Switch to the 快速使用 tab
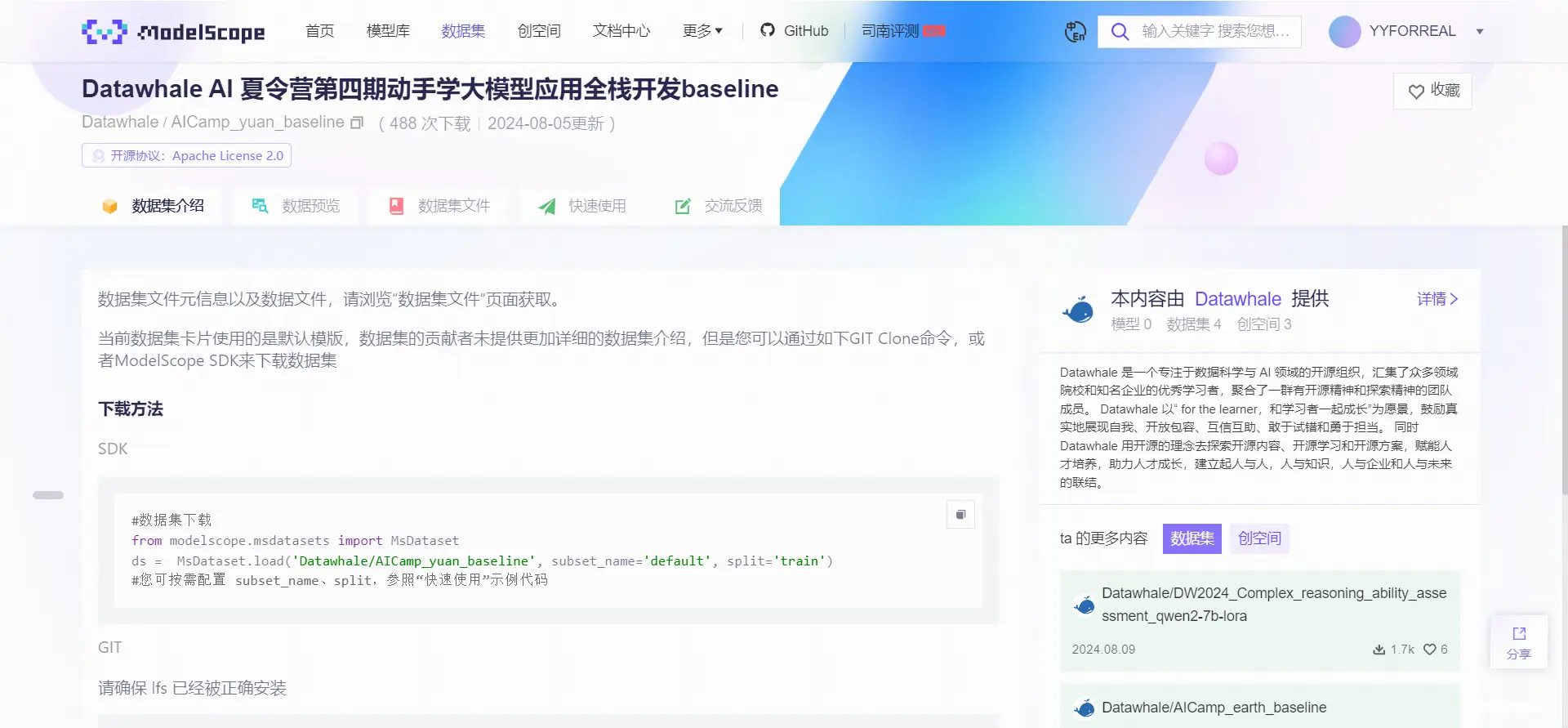The width and height of the screenshot is (1568, 728). click(581, 206)
